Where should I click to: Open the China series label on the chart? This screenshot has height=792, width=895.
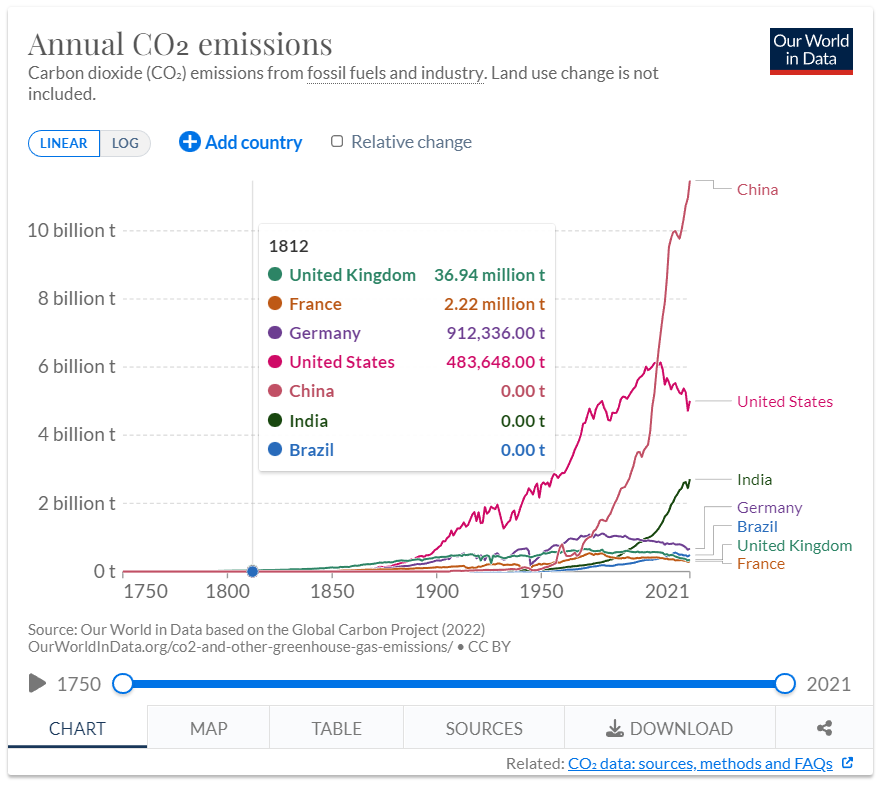pos(757,189)
